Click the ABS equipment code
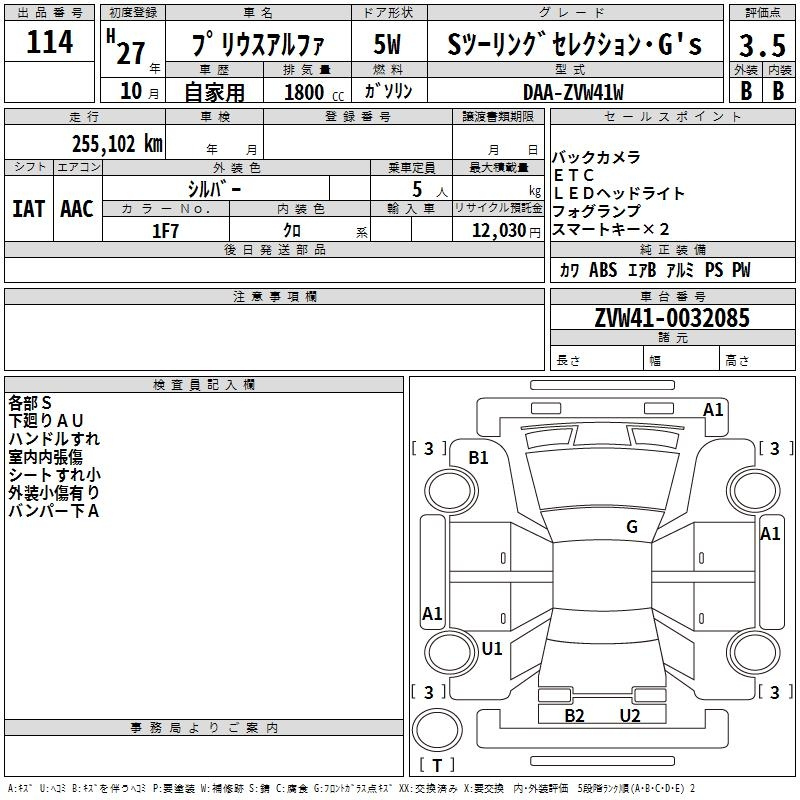 (x=603, y=270)
